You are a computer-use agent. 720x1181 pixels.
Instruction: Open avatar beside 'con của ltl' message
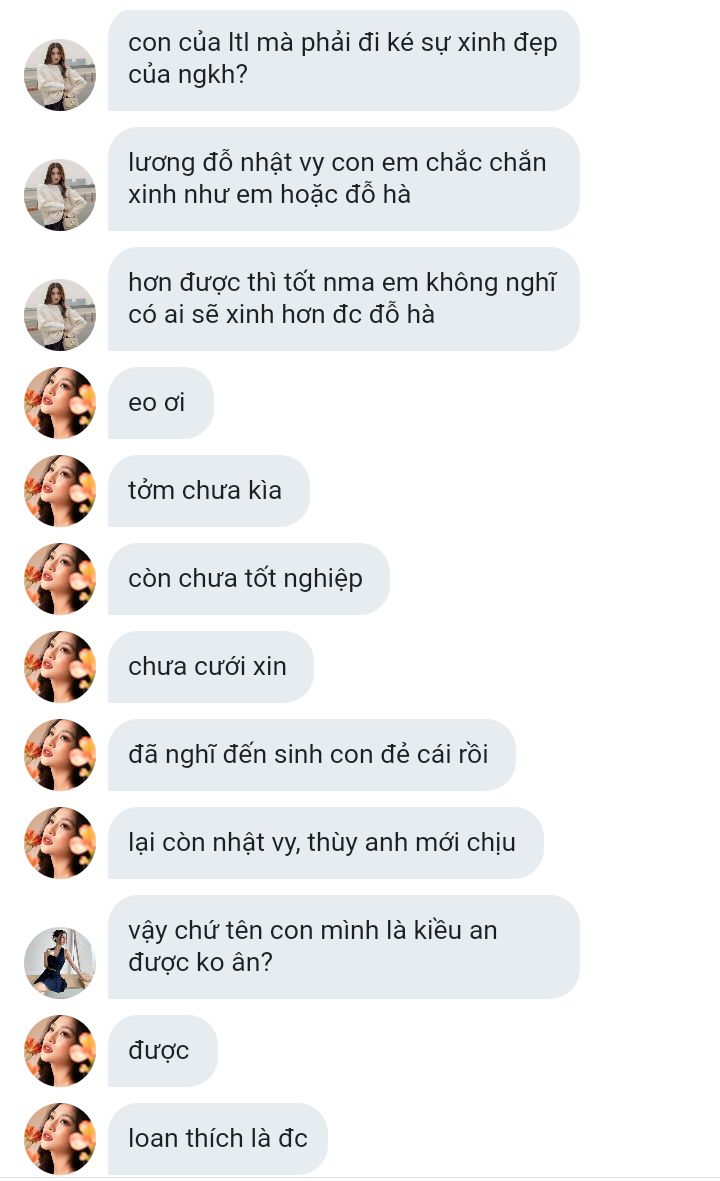coord(60,75)
